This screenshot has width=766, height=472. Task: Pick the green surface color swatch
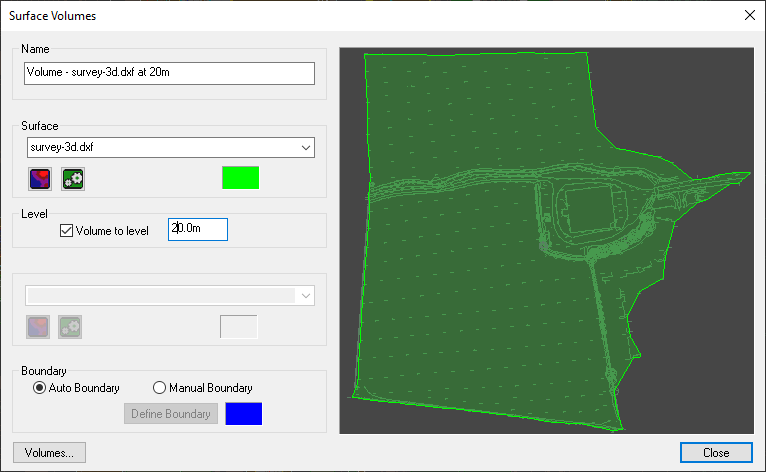click(240, 178)
